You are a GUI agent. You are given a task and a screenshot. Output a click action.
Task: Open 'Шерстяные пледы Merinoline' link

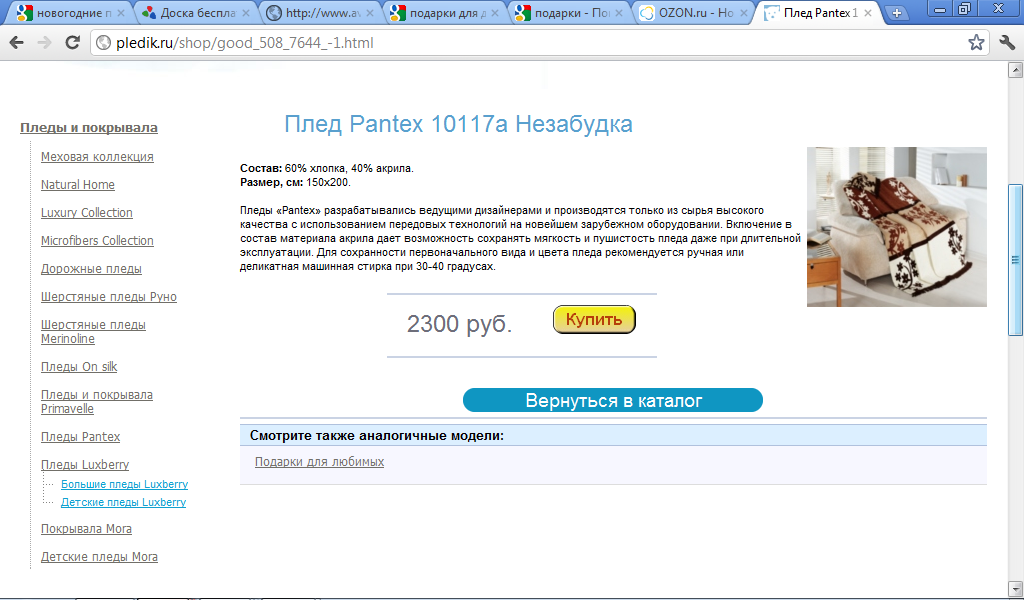point(93,332)
